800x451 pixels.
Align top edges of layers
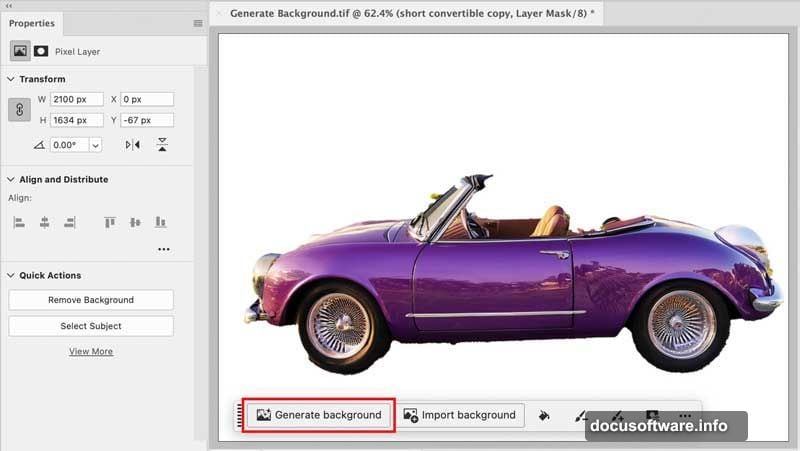click(x=110, y=222)
